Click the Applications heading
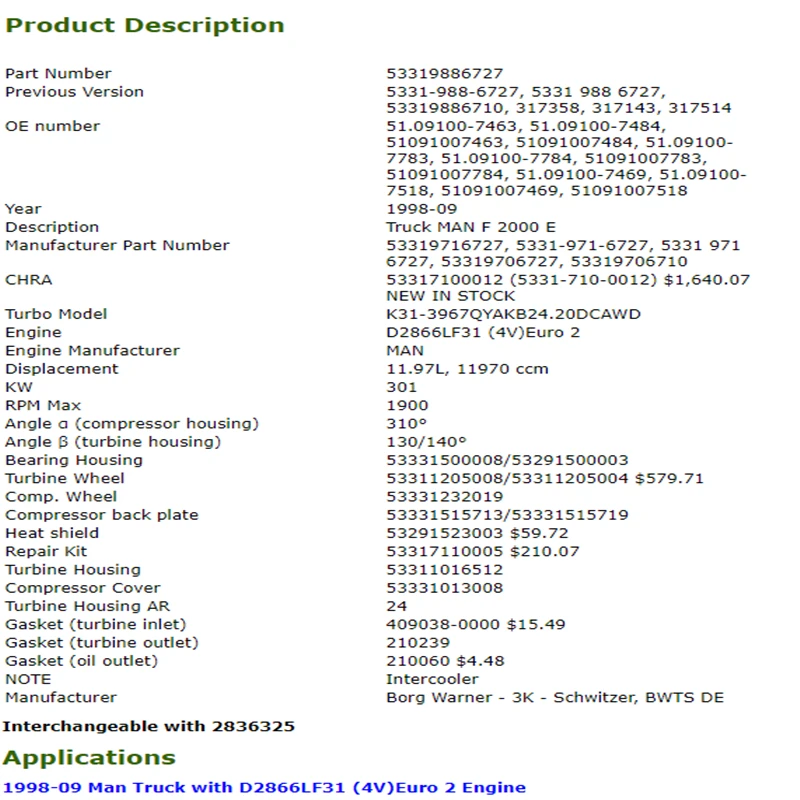 click(89, 758)
